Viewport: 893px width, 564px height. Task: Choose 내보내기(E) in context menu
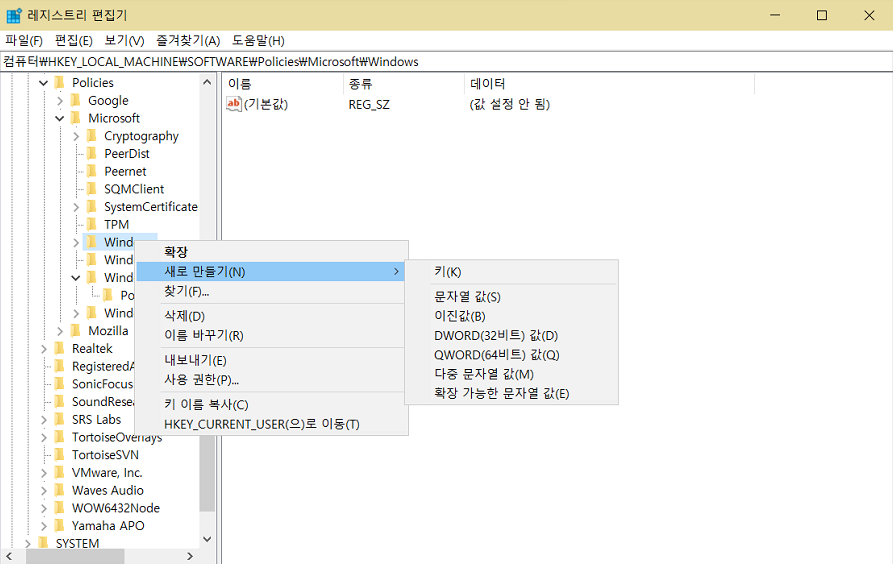tap(272, 360)
